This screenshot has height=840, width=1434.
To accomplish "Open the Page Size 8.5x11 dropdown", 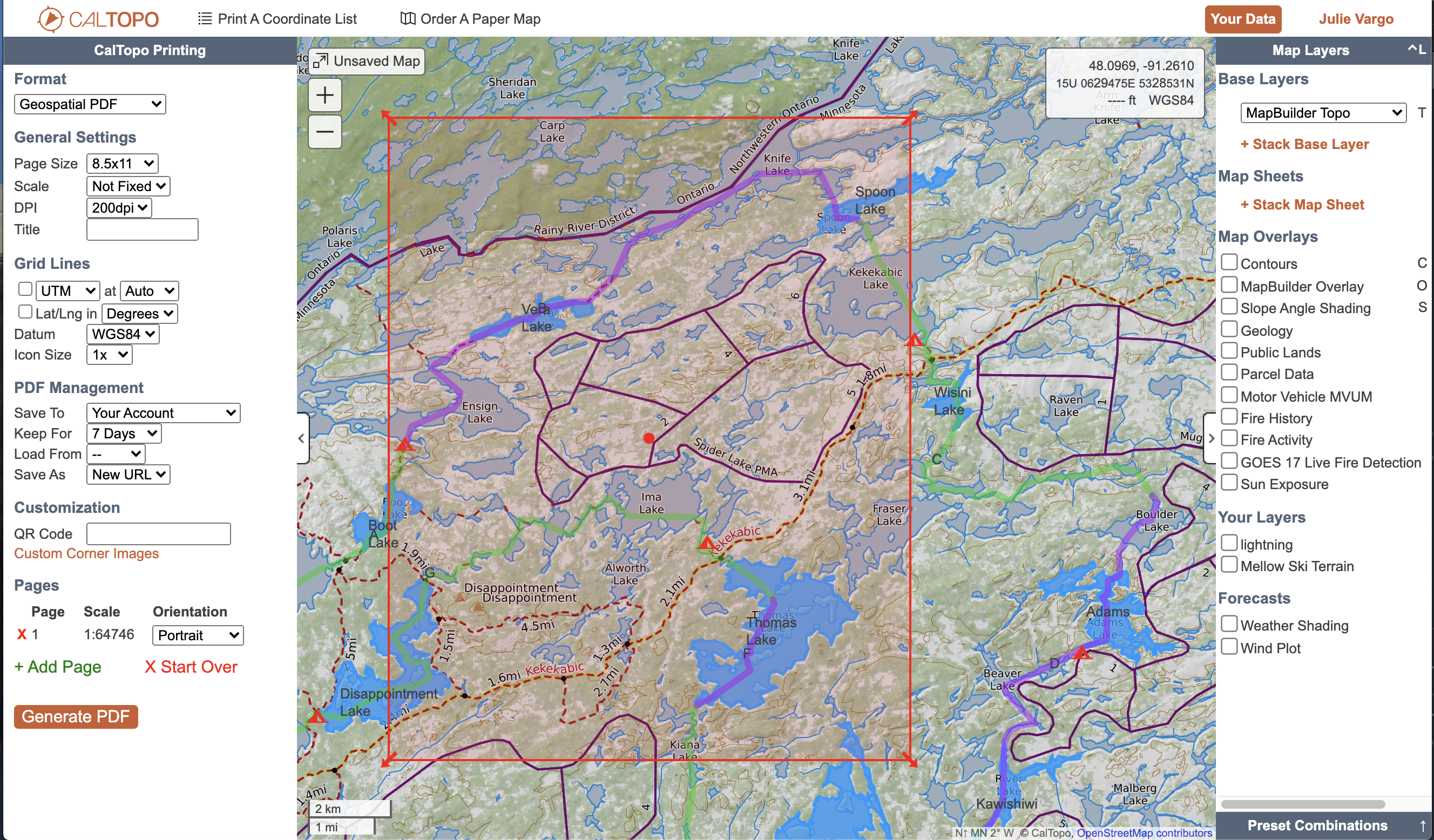I will (123, 164).
